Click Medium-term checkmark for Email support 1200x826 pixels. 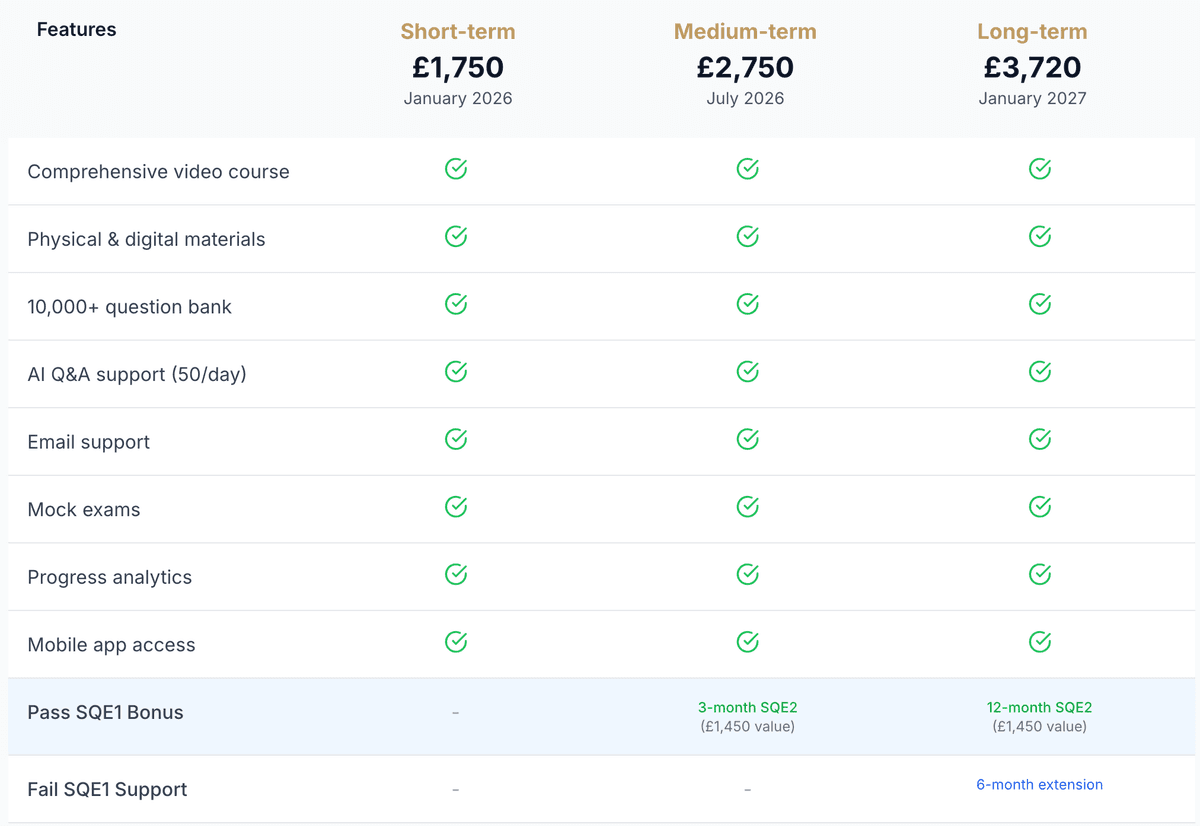[x=747, y=439]
